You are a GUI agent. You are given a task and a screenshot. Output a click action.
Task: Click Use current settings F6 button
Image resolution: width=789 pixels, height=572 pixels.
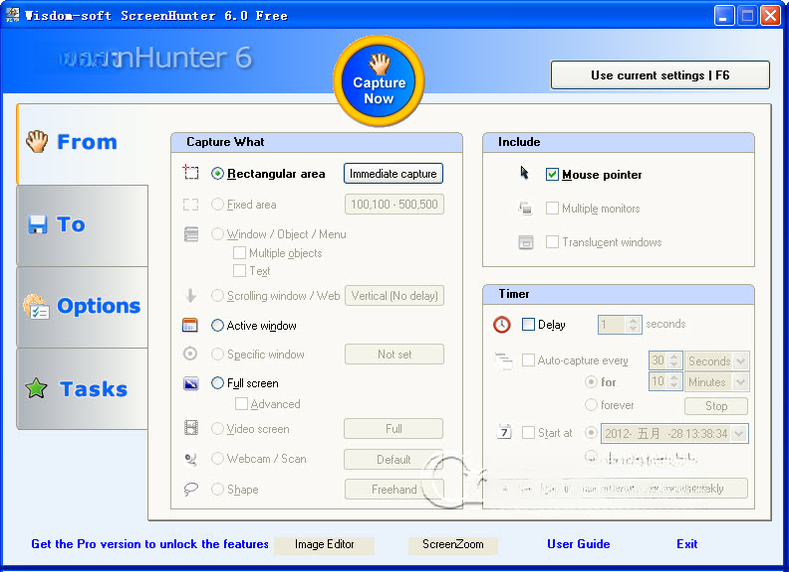pos(660,75)
